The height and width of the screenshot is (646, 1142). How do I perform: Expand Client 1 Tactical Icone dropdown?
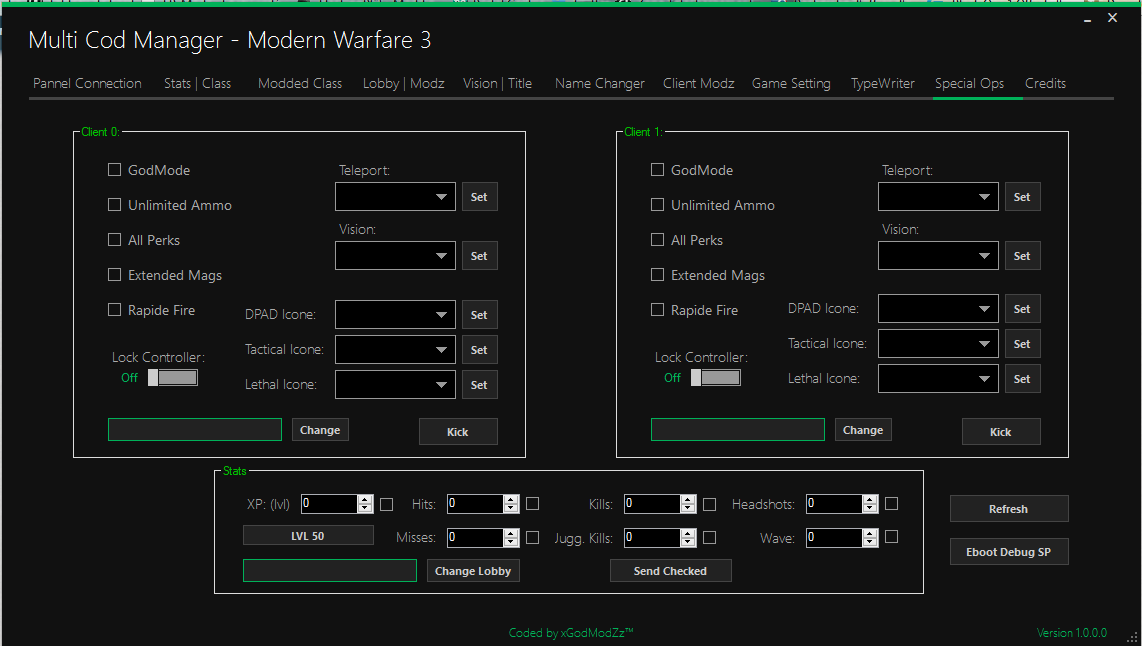(938, 344)
